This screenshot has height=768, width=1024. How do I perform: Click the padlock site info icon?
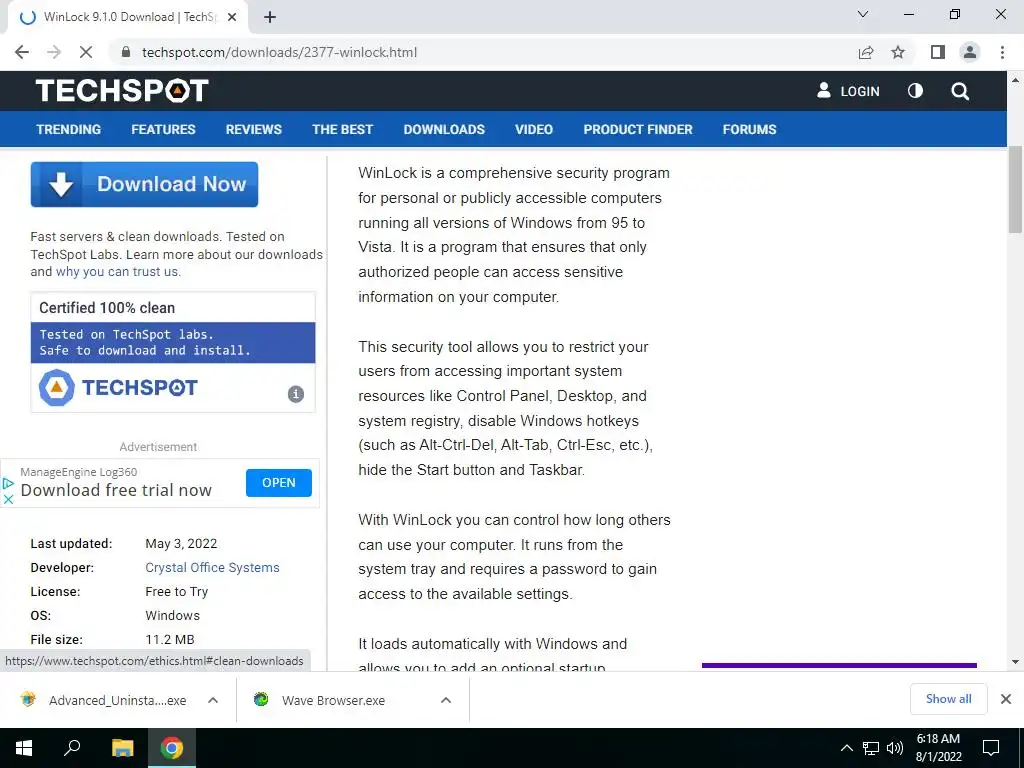tap(127, 52)
